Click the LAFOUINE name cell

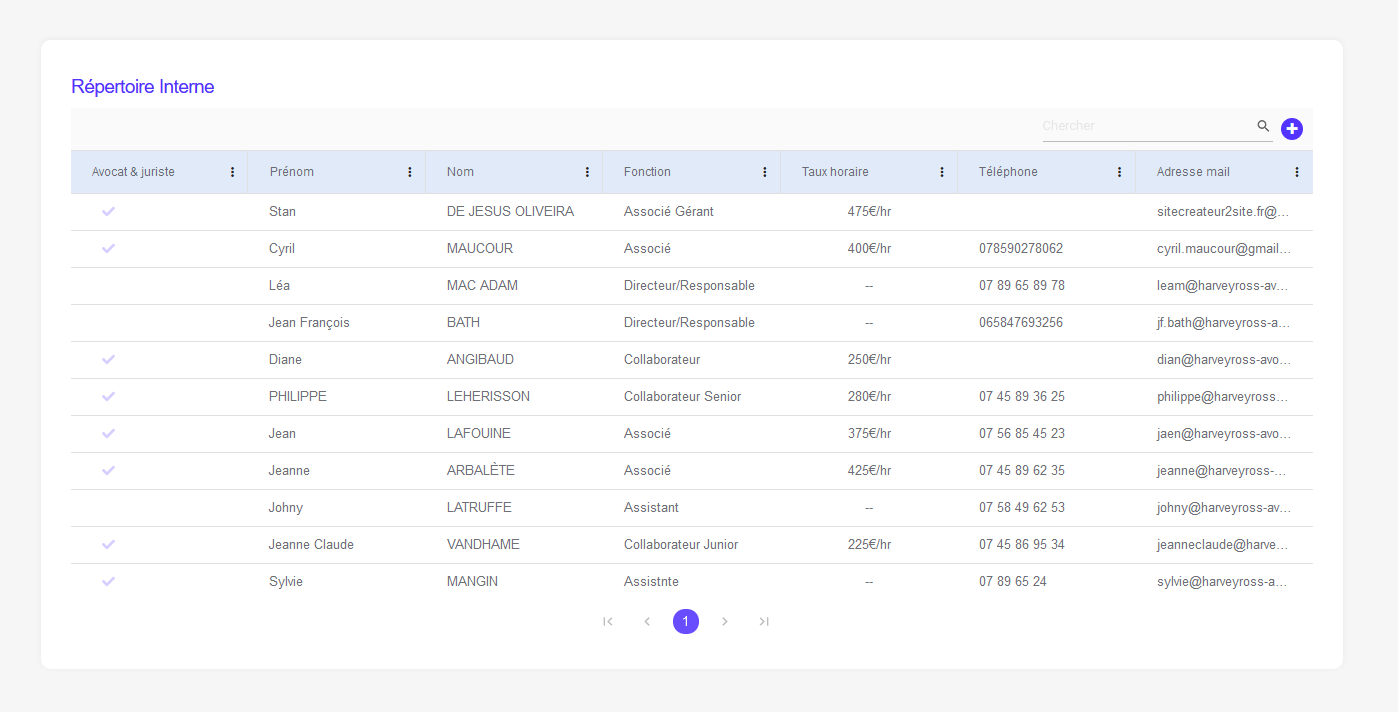(x=479, y=434)
